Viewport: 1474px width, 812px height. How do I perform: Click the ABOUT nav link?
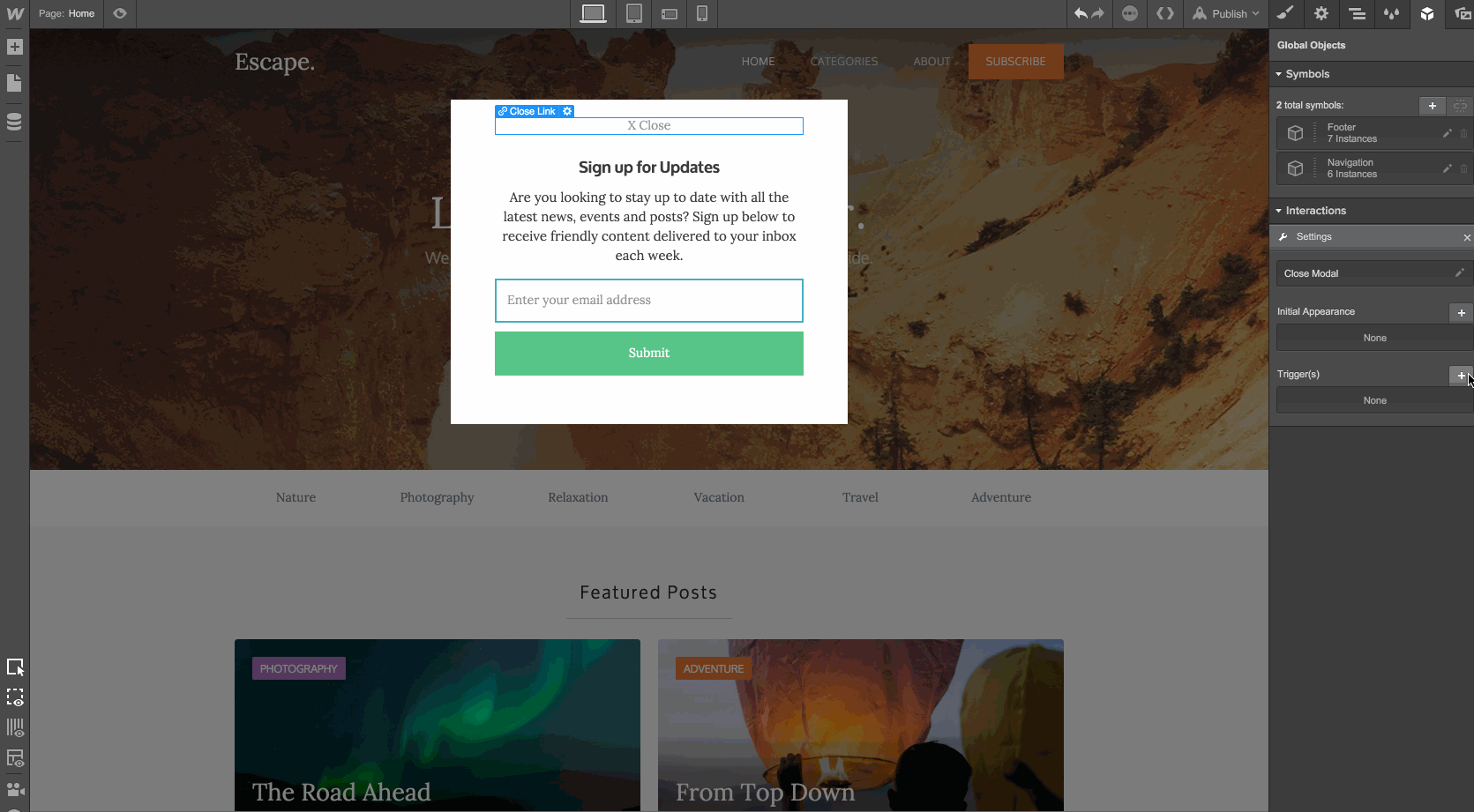click(x=932, y=62)
